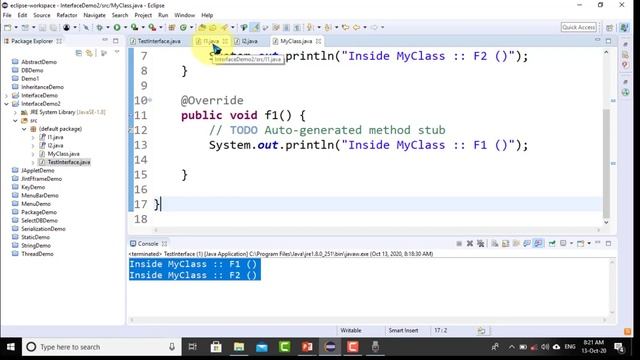This screenshot has height=360, width=640.
Task: Toggle Show Console on standard out
Action: click(527, 244)
